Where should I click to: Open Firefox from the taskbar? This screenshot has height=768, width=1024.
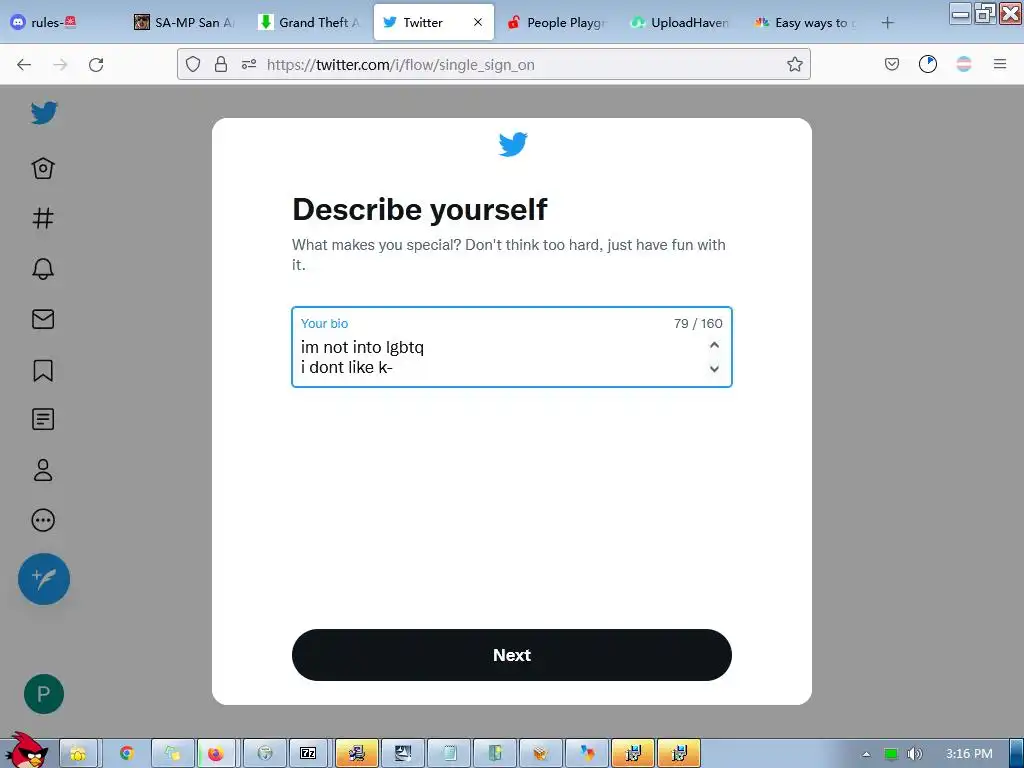click(x=216, y=754)
